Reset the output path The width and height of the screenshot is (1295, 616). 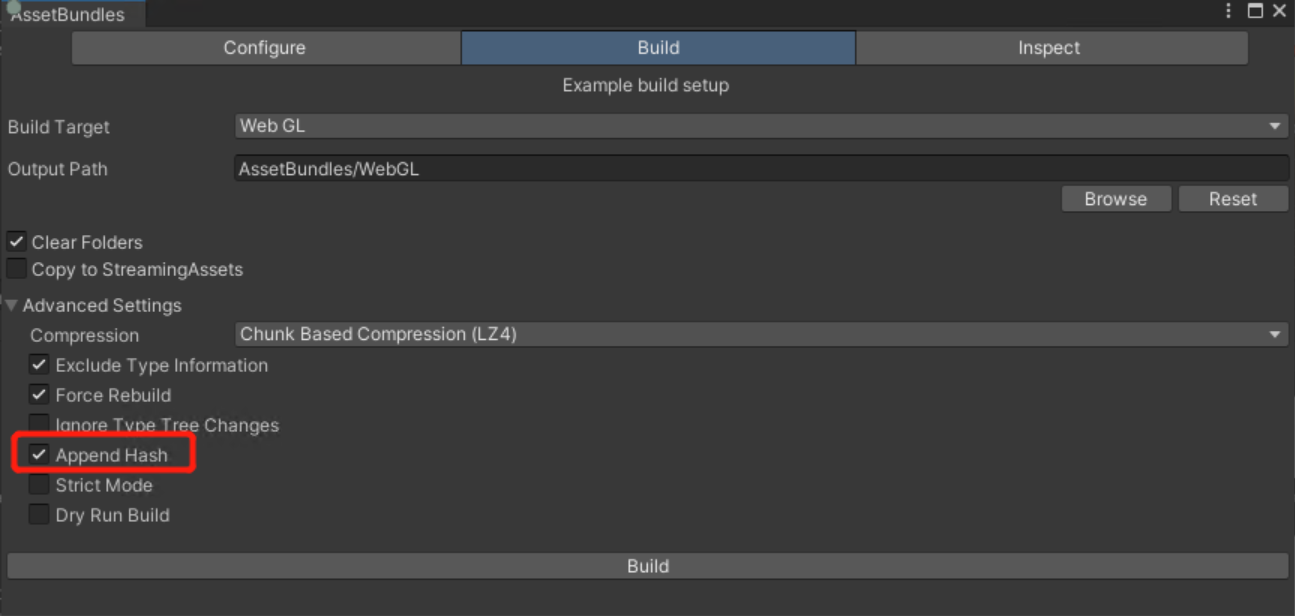click(1232, 199)
